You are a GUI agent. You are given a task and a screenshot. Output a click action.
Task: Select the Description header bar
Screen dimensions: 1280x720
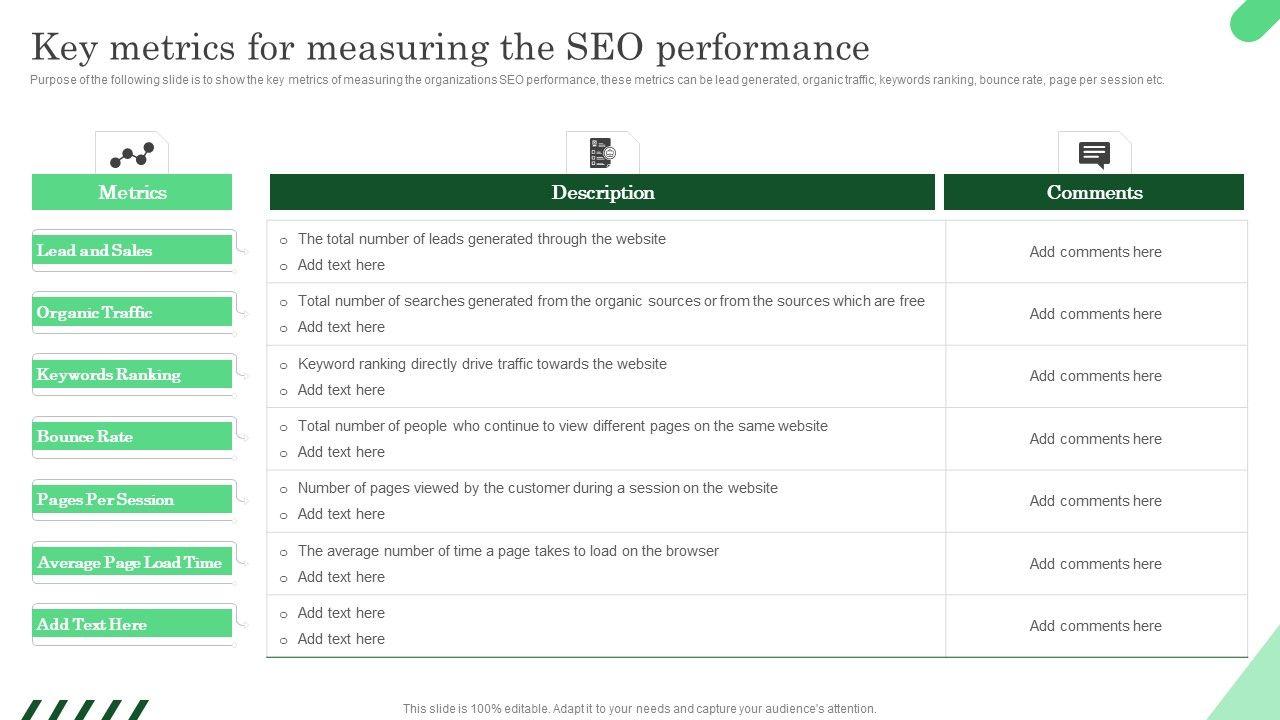click(x=602, y=192)
